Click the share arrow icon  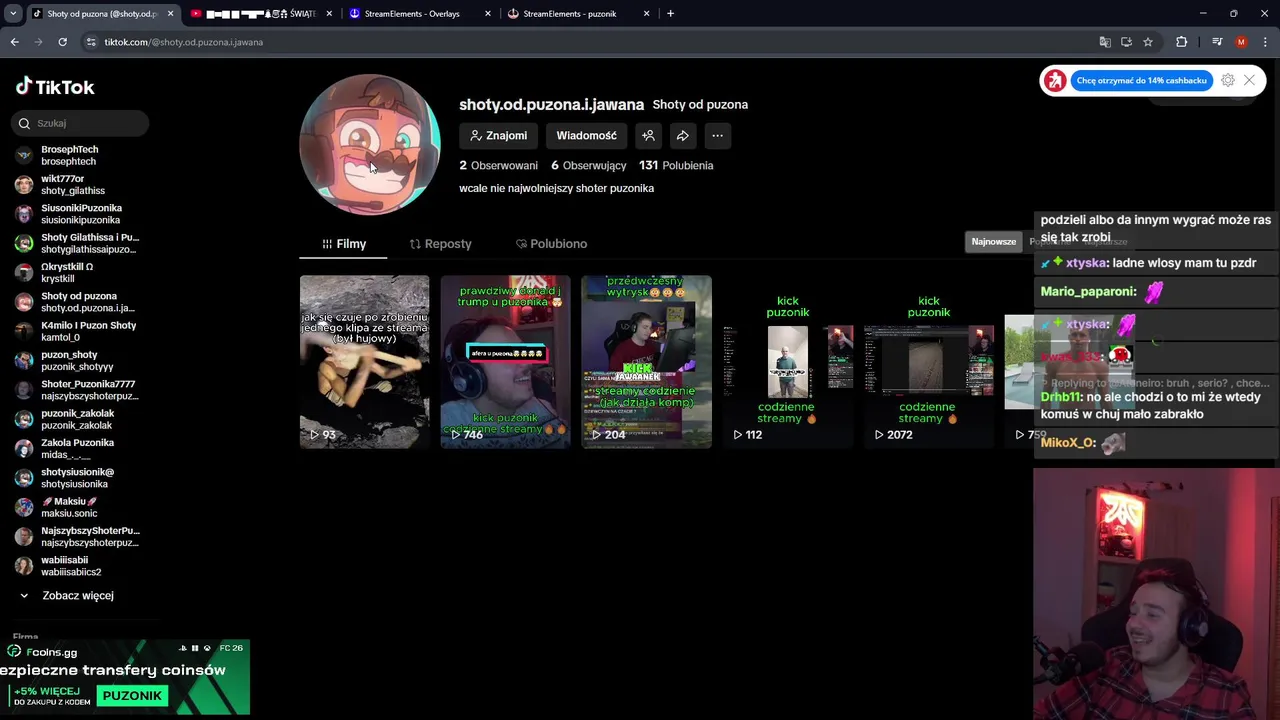click(x=682, y=136)
